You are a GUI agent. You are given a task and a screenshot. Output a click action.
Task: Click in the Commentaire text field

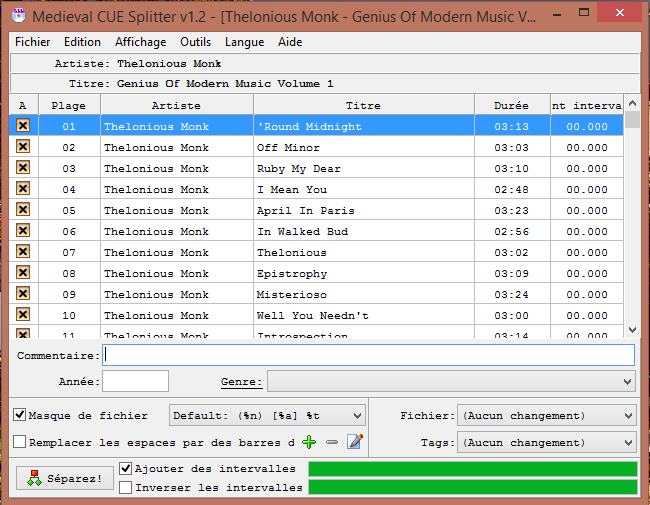[x=368, y=355]
